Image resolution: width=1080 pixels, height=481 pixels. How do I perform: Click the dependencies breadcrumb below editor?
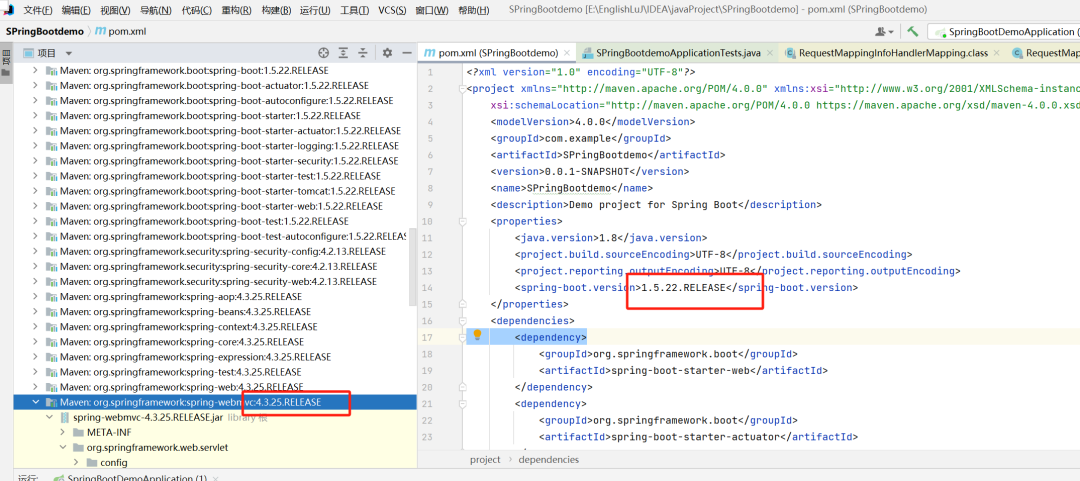[548, 460]
